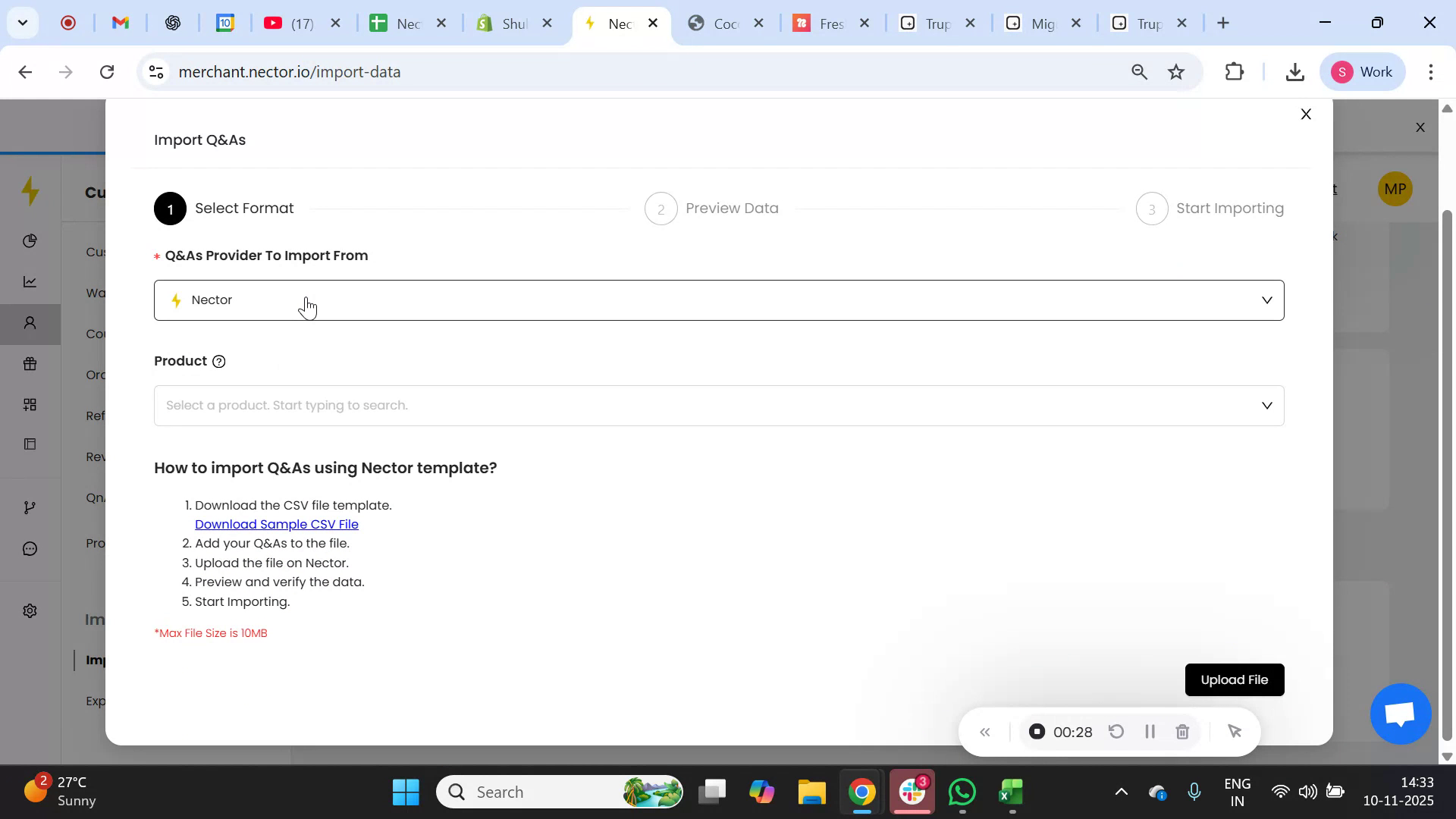This screenshot has height=819, width=1456.
Task: Open the chat messages icon in sidebar
Action: tap(30, 548)
